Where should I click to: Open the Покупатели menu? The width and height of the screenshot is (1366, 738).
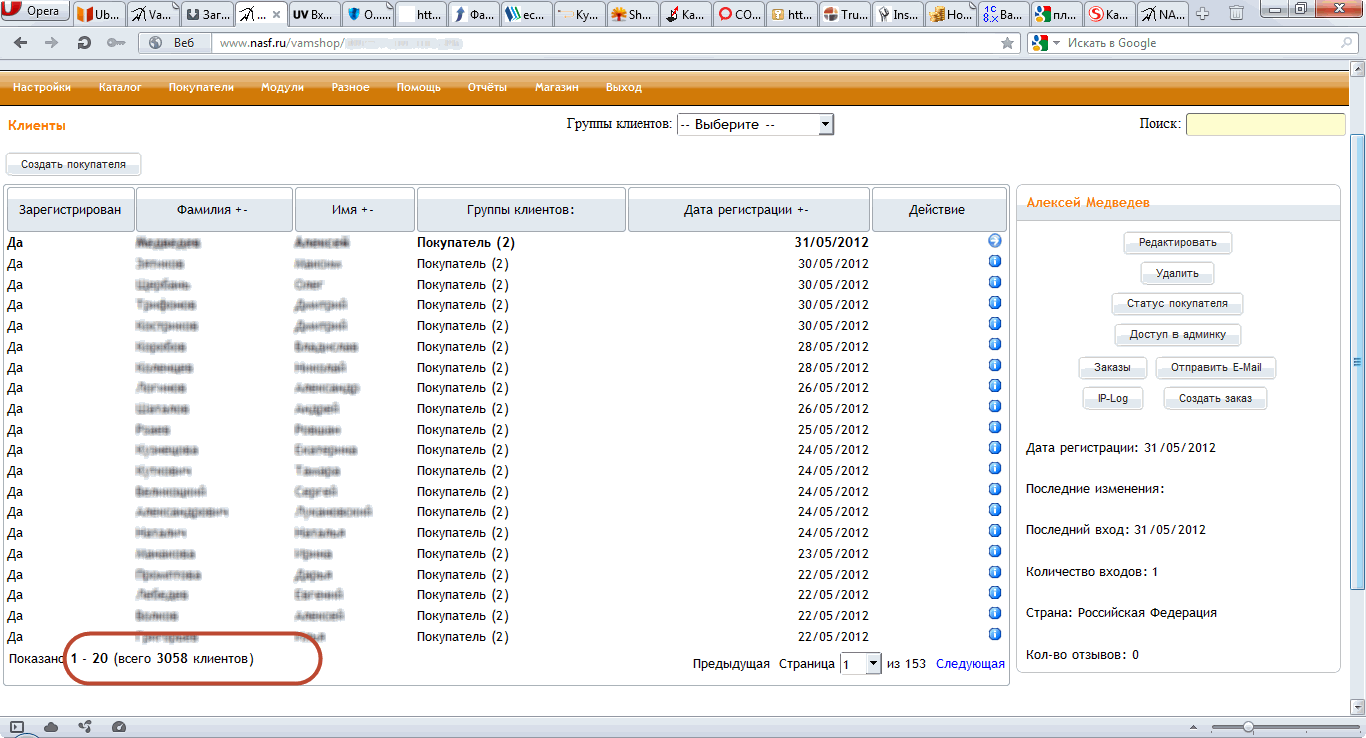[201, 87]
